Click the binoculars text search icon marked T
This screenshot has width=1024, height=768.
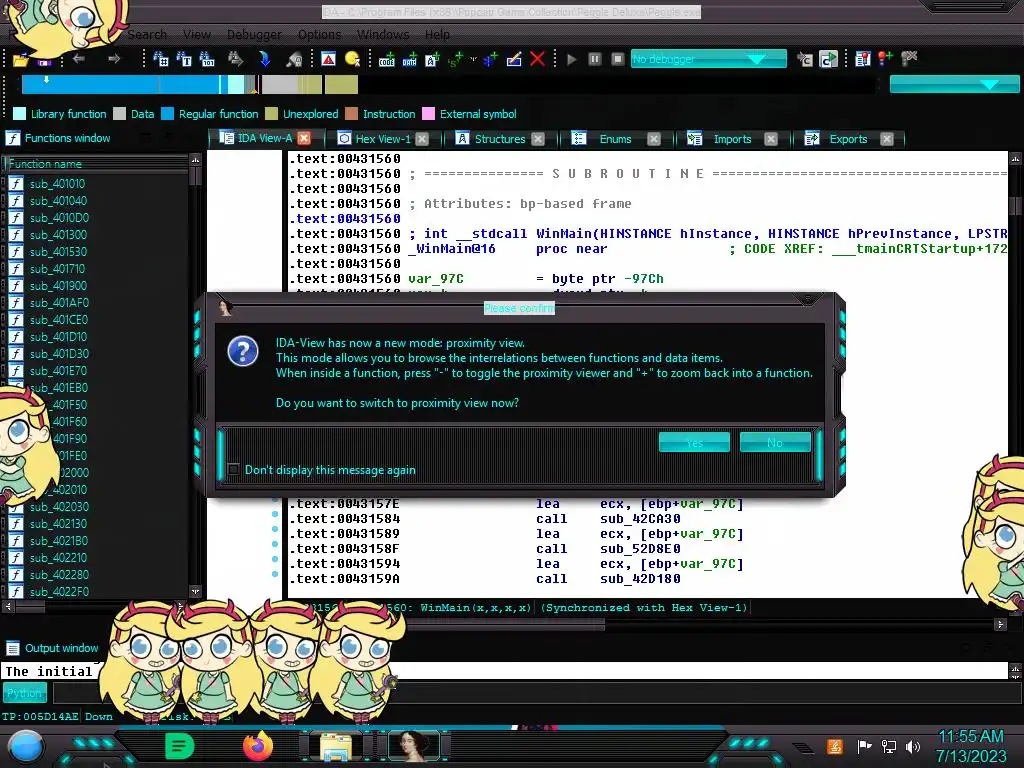(184, 59)
